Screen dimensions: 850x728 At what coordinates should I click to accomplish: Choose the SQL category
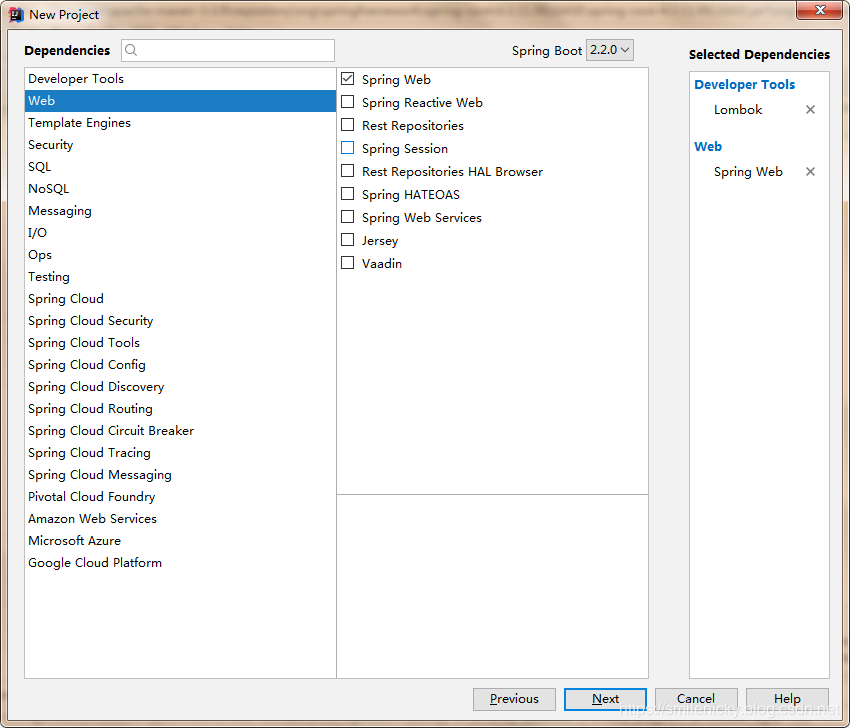180,167
